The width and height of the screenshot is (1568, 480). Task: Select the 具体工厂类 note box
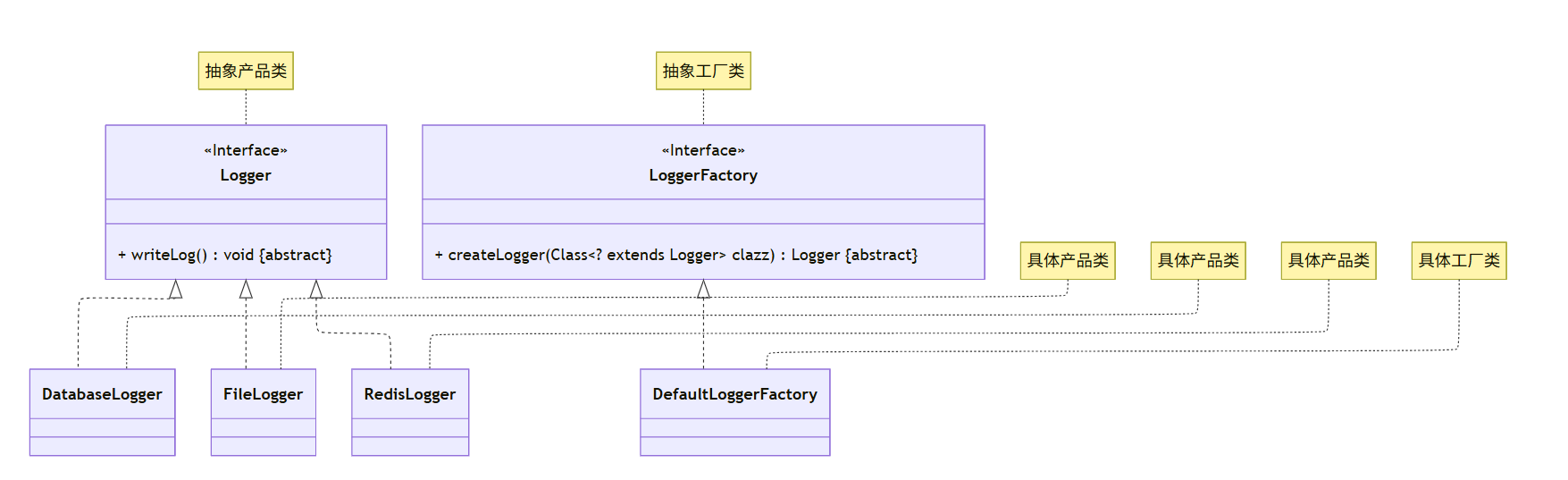point(1459,260)
